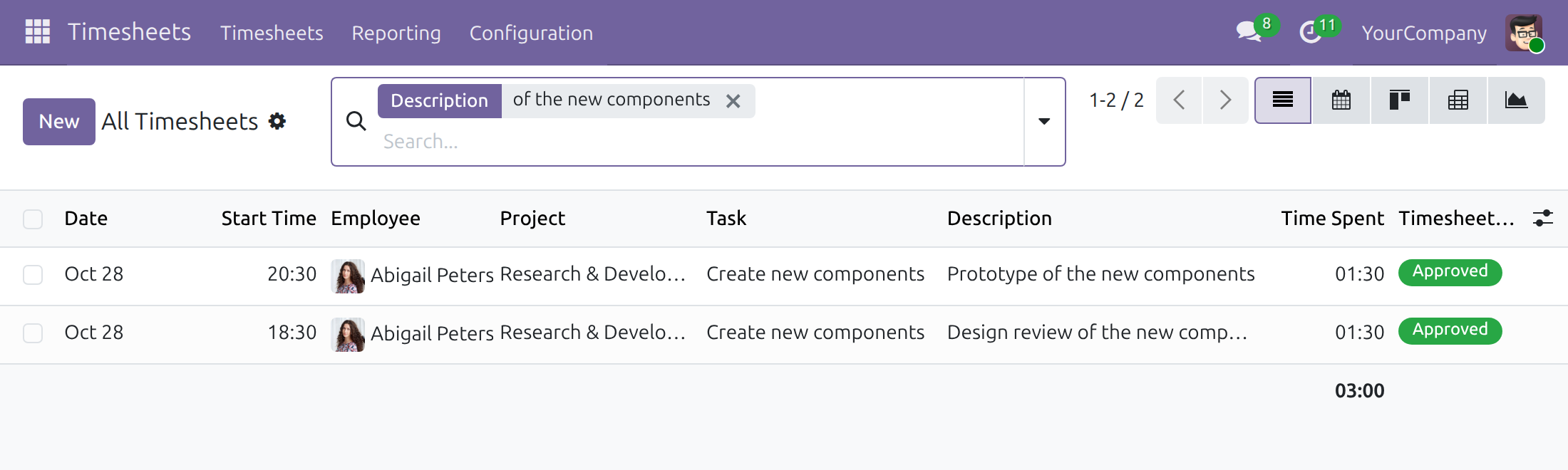Screen dimensions: 1568x470
Task: Click 'Prototype of the new components' description
Action: click(1100, 274)
